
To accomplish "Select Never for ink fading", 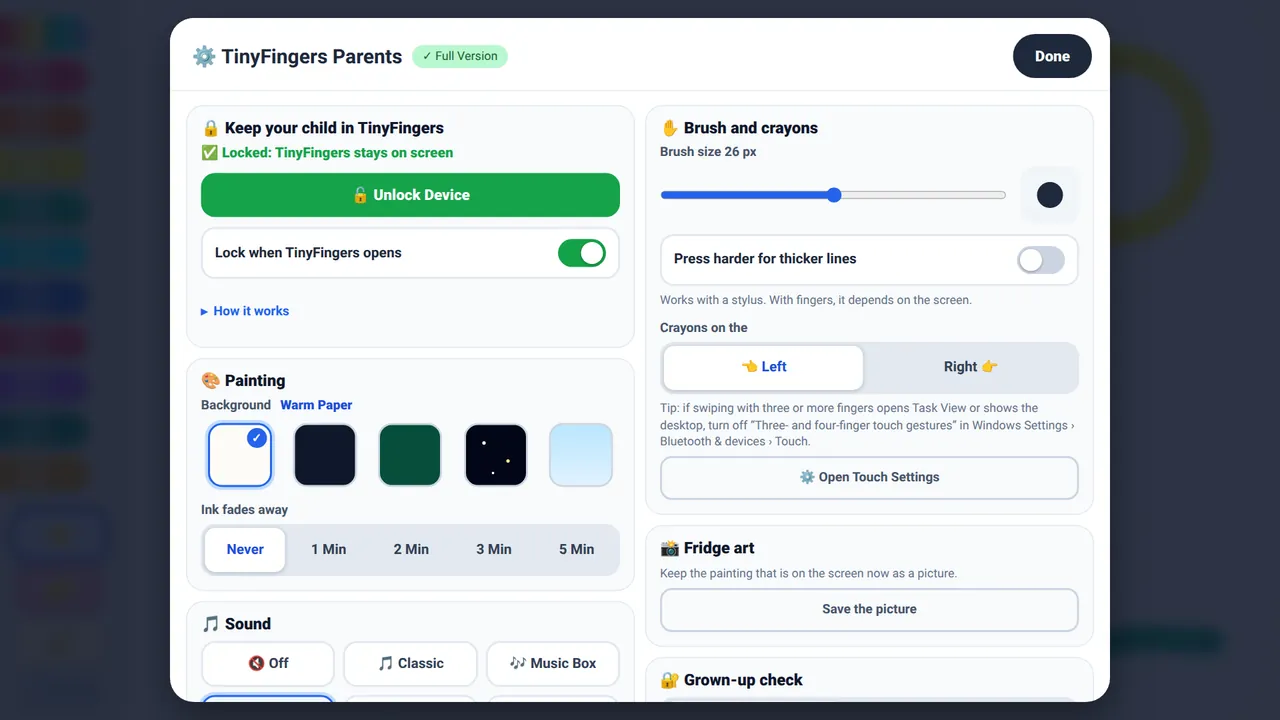I will click(x=245, y=549).
